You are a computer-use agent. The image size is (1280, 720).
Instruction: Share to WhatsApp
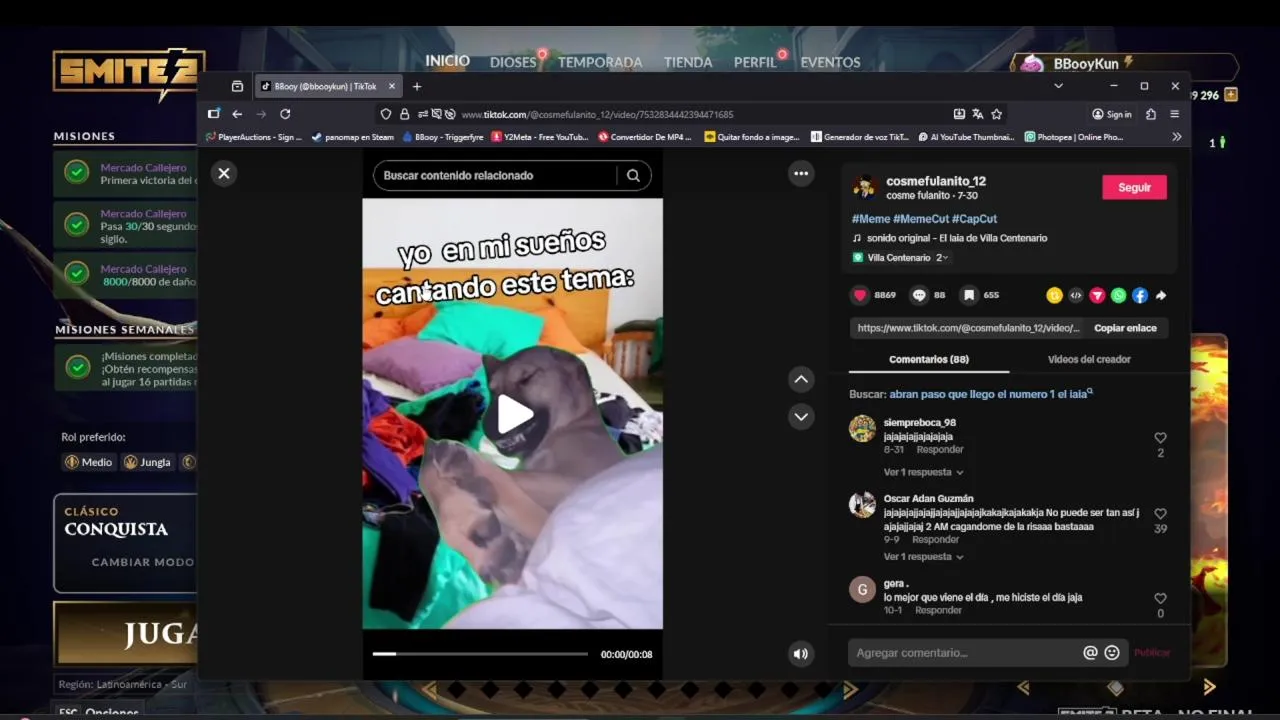tap(1118, 295)
